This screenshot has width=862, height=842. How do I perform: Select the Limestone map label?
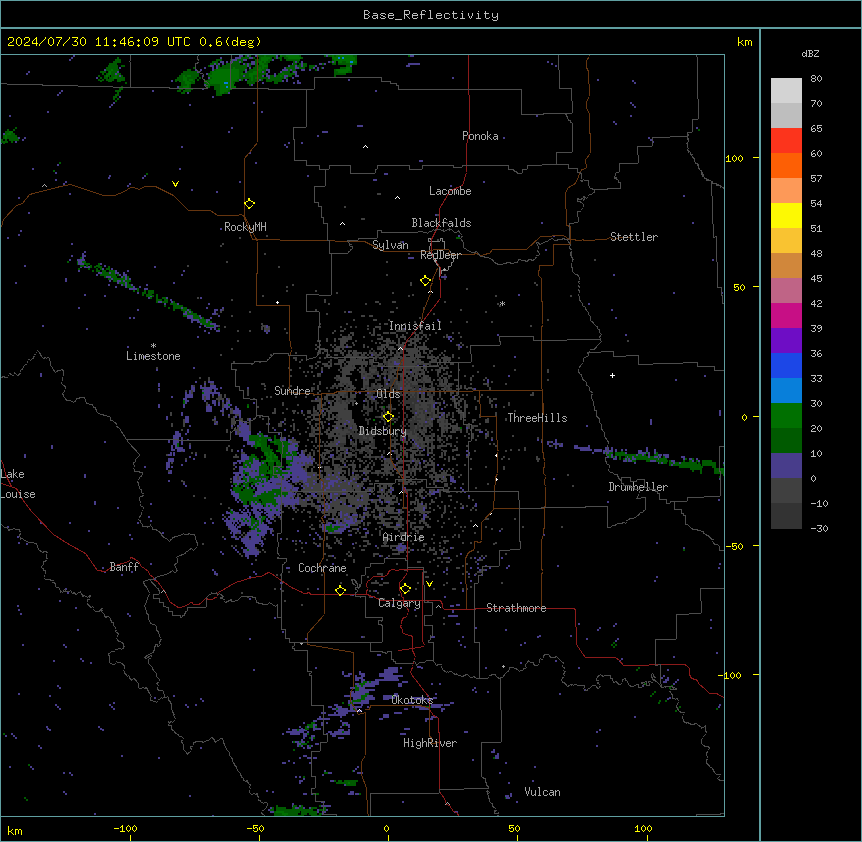tap(153, 356)
